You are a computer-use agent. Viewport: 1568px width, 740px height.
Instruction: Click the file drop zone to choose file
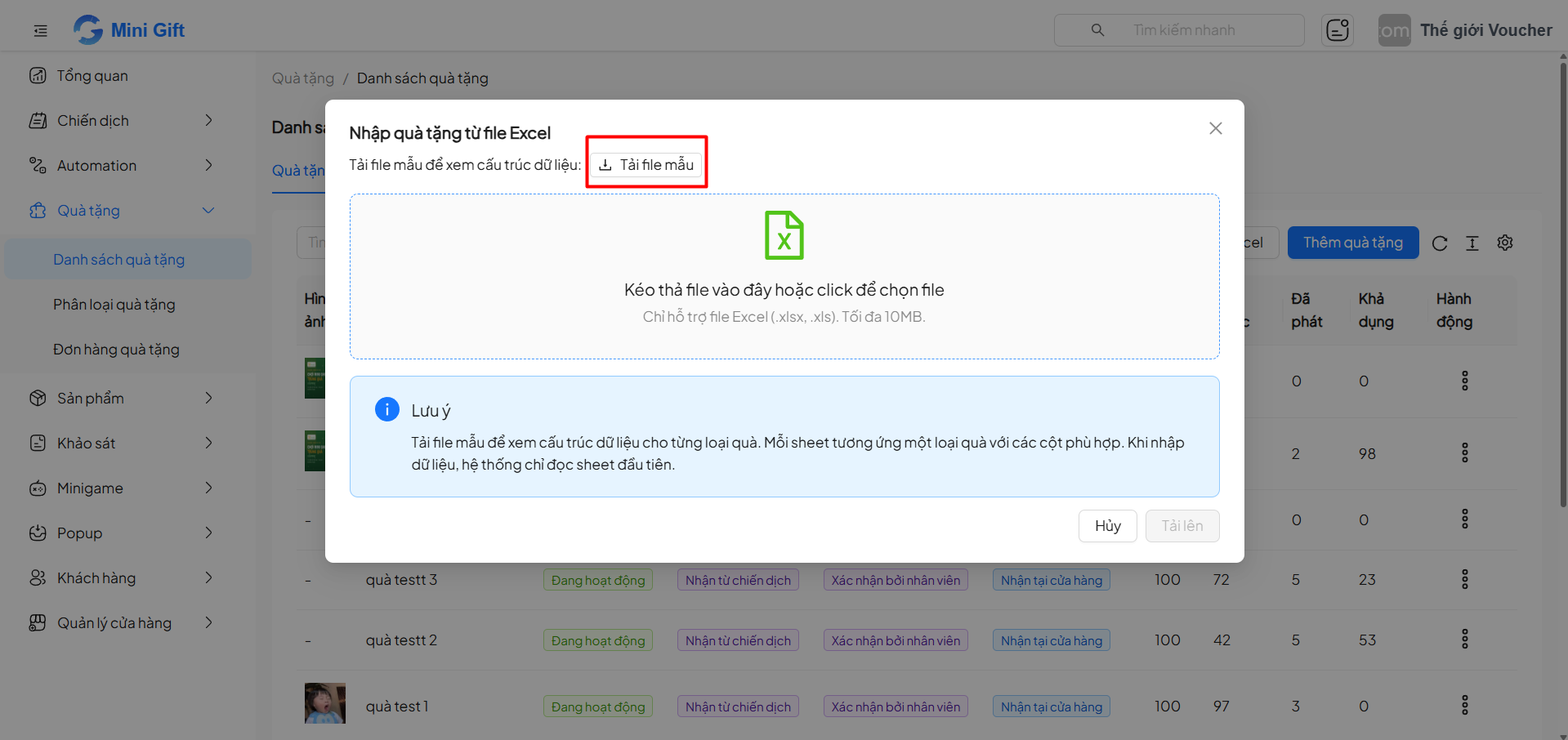click(x=784, y=276)
